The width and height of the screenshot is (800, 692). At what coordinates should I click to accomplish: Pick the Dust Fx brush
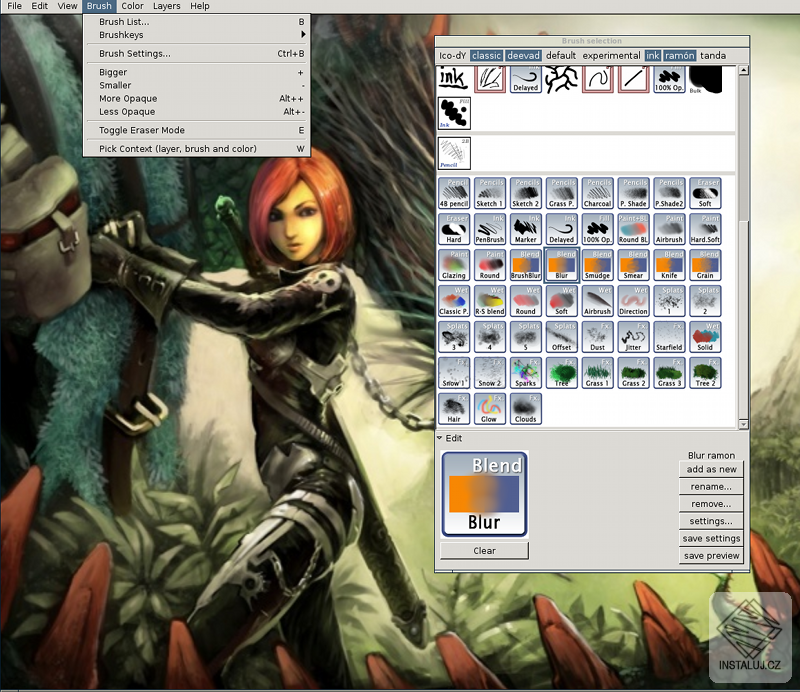click(597, 337)
